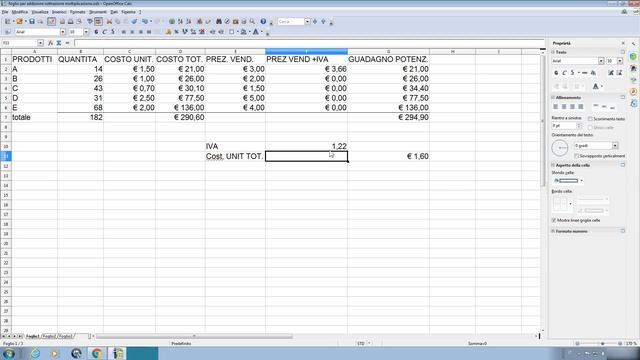Click the Export as PDF icon

[x=62, y=21]
